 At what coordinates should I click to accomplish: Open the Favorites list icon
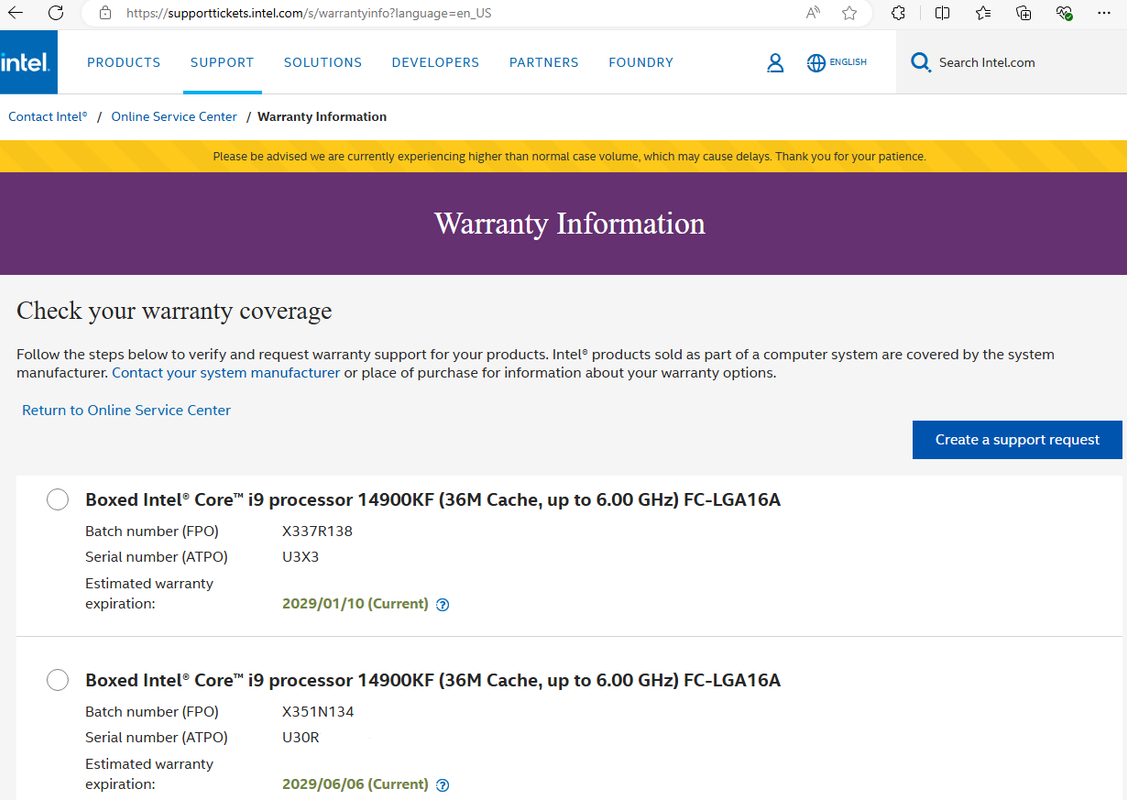coord(983,13)
